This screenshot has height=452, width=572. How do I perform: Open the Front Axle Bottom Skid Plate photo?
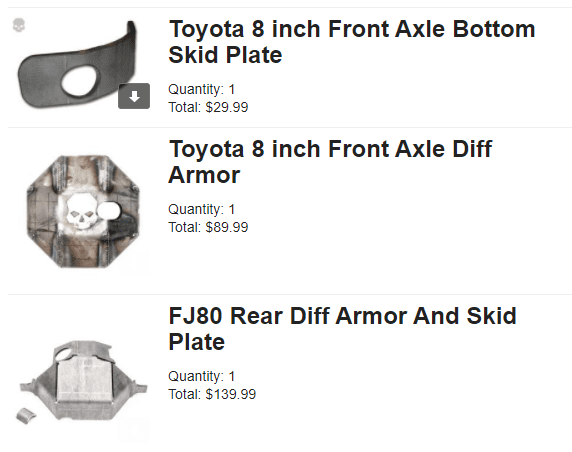tap(78, 65)
